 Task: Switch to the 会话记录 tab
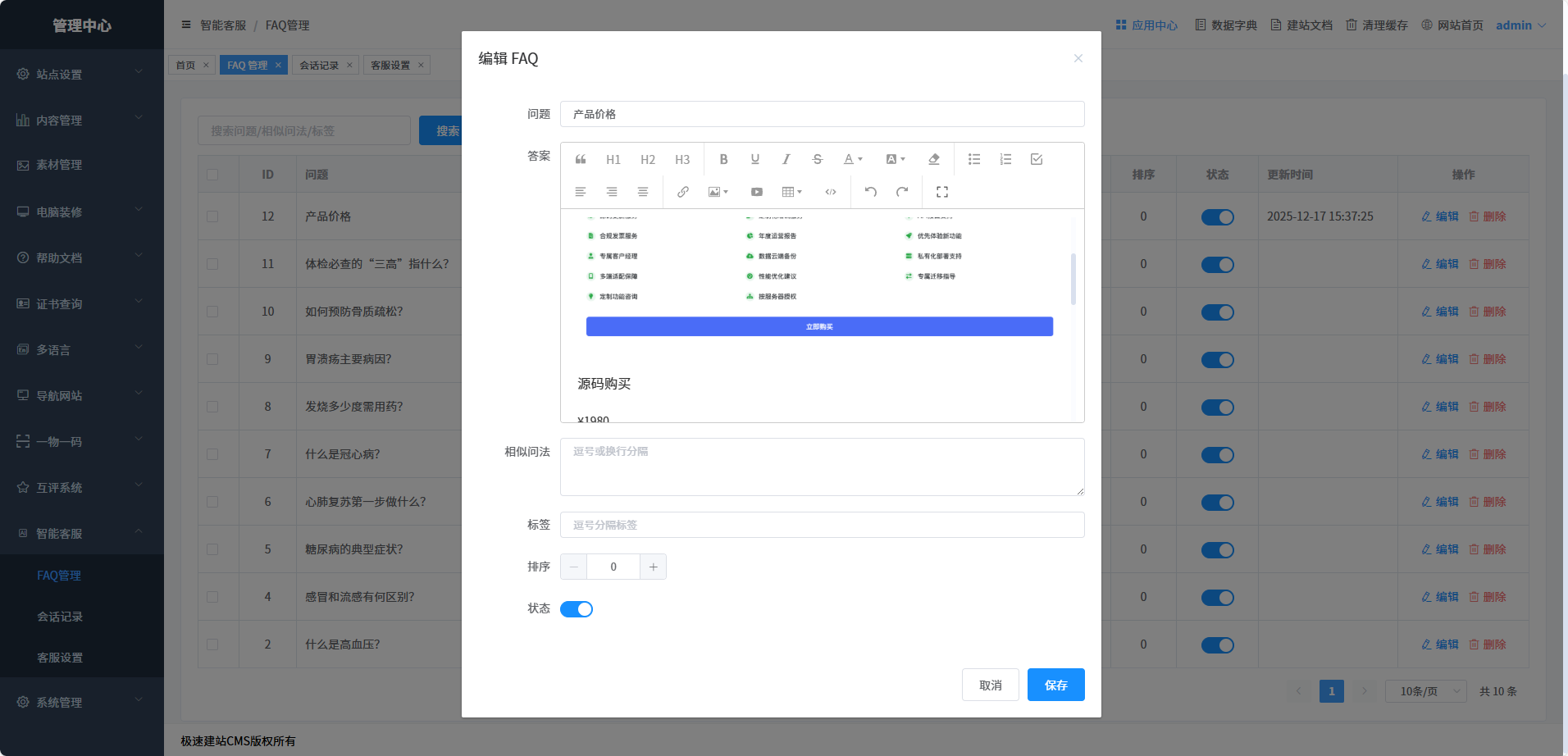[319, 66]
